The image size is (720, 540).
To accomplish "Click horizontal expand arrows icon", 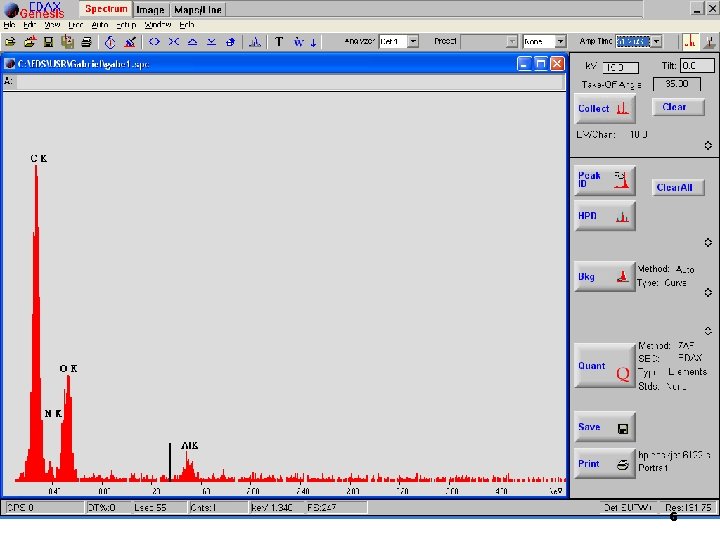I will (x=154, y=42).
